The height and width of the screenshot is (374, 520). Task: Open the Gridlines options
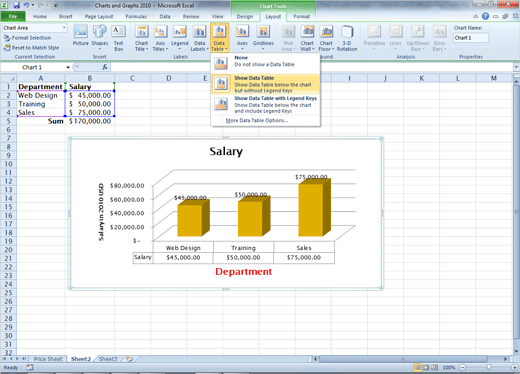coord(263,38)
